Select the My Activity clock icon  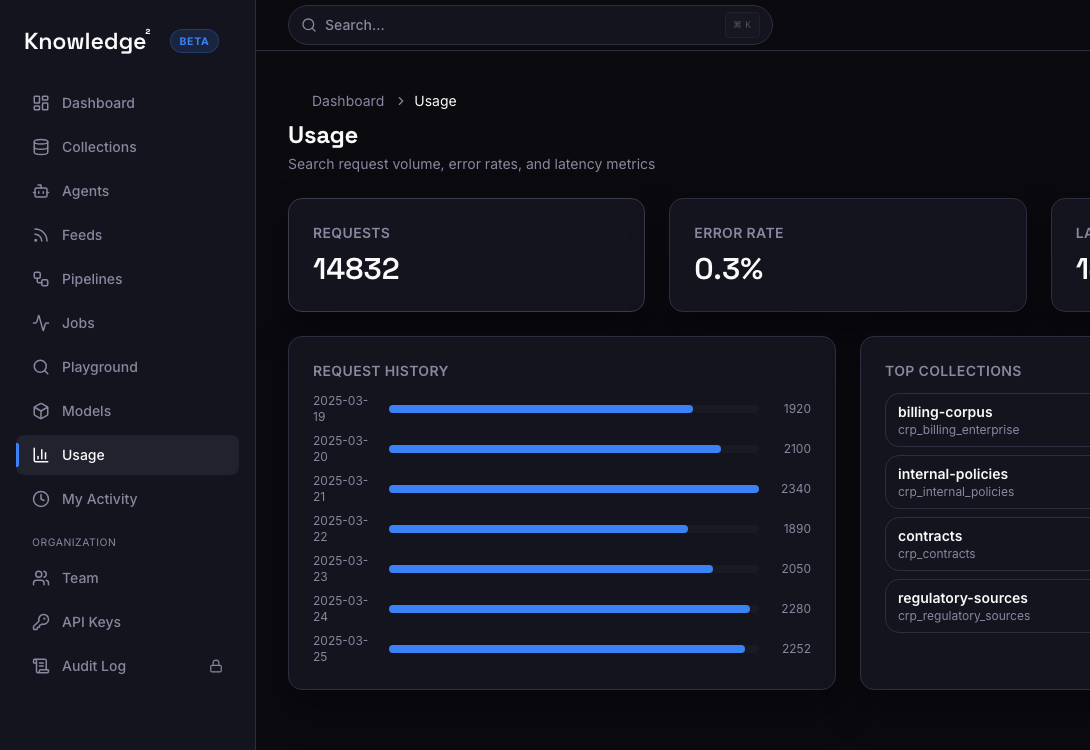40,499
